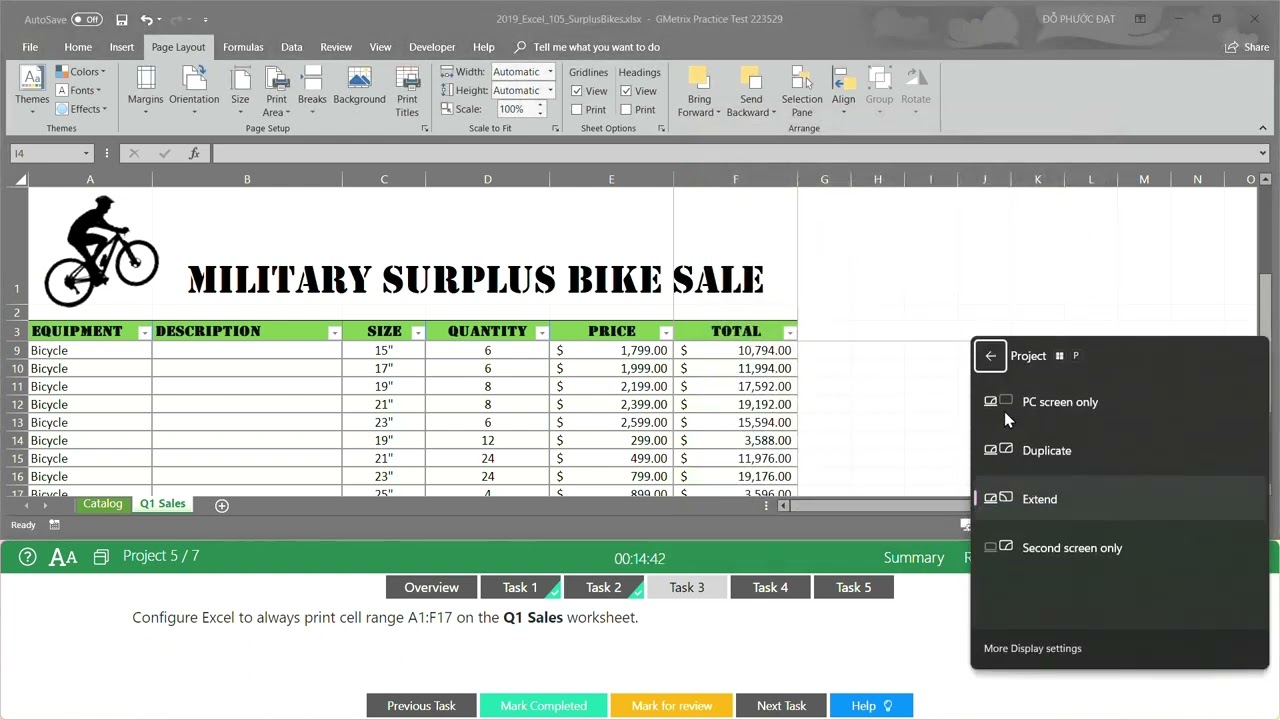Undo the last action
Screen dimensions: 1280x720
[x=147, y=19]
